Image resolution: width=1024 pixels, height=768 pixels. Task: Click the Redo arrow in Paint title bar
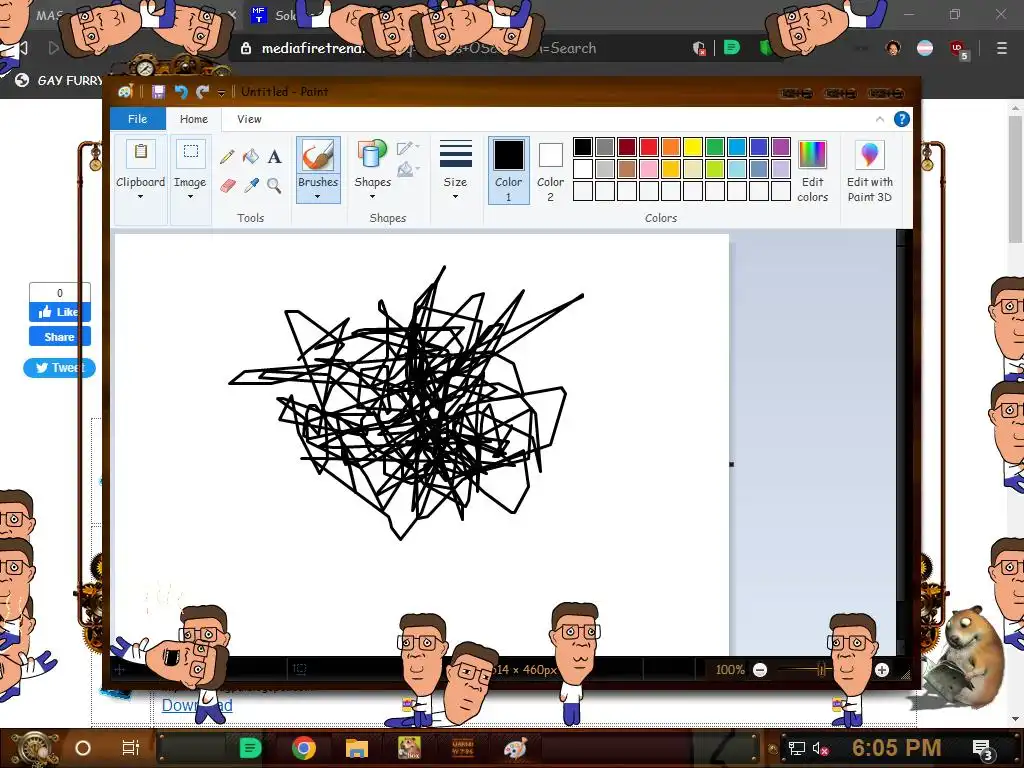tap(202, 92)
